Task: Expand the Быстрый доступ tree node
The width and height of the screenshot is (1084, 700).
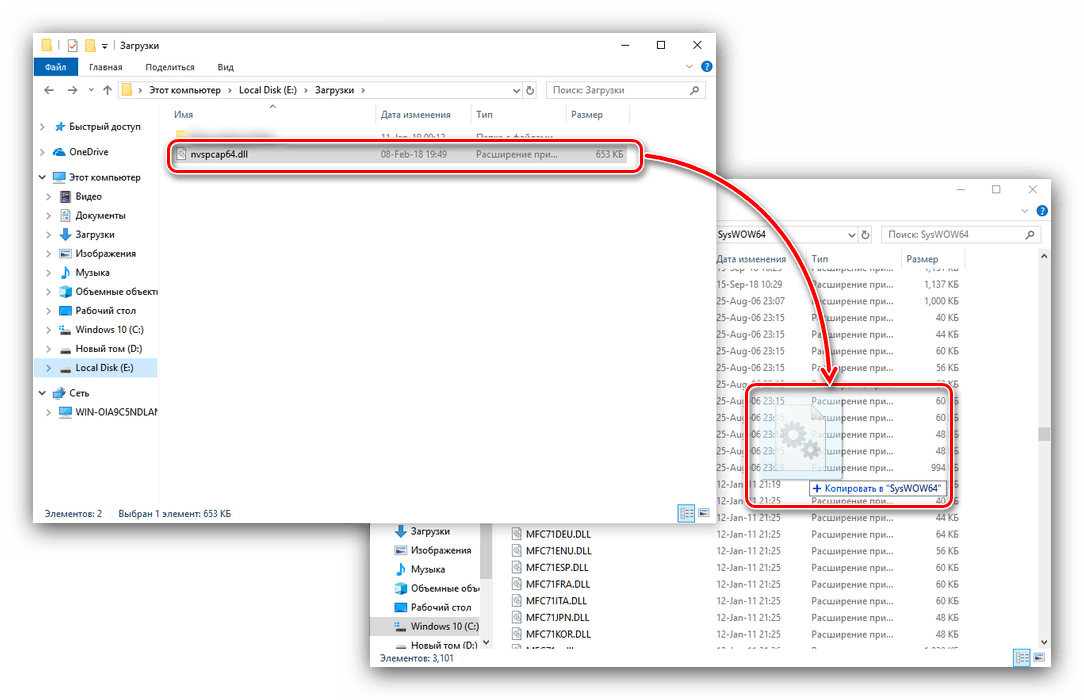Action: (x=42, y=127)
